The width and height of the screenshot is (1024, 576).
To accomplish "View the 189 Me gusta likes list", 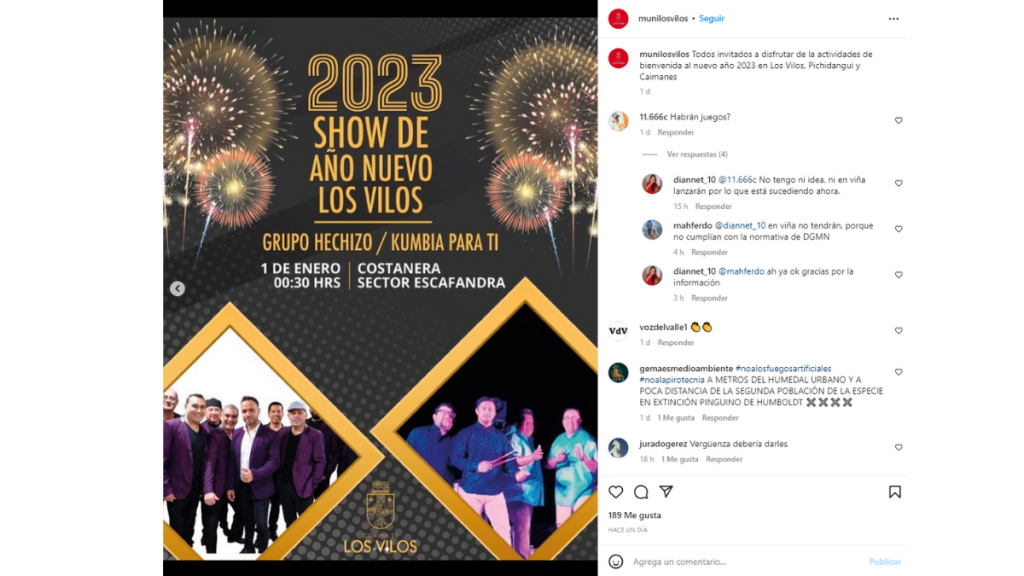I will point(635,515).
